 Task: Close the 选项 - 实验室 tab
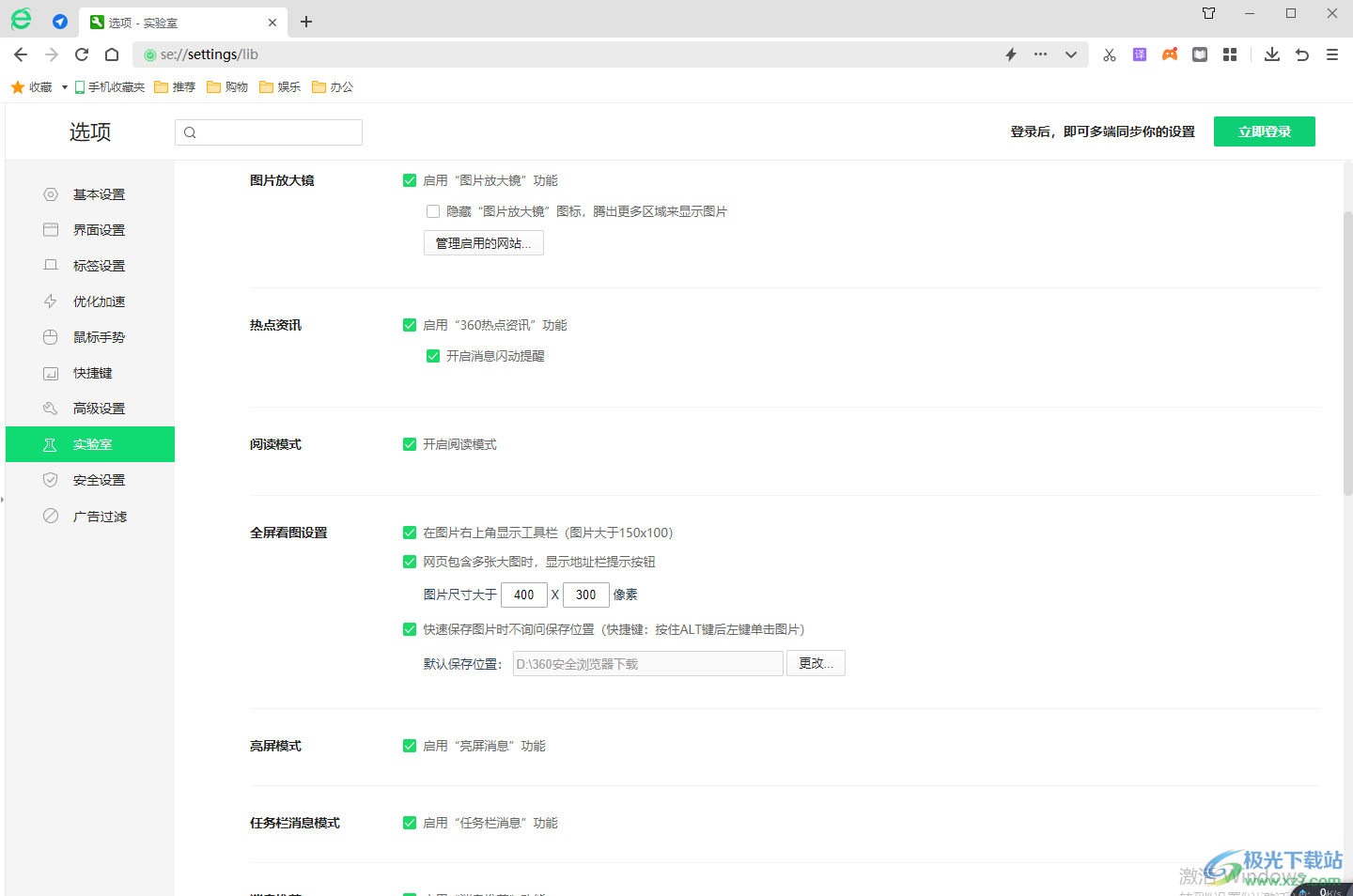(x=272, y=23)
